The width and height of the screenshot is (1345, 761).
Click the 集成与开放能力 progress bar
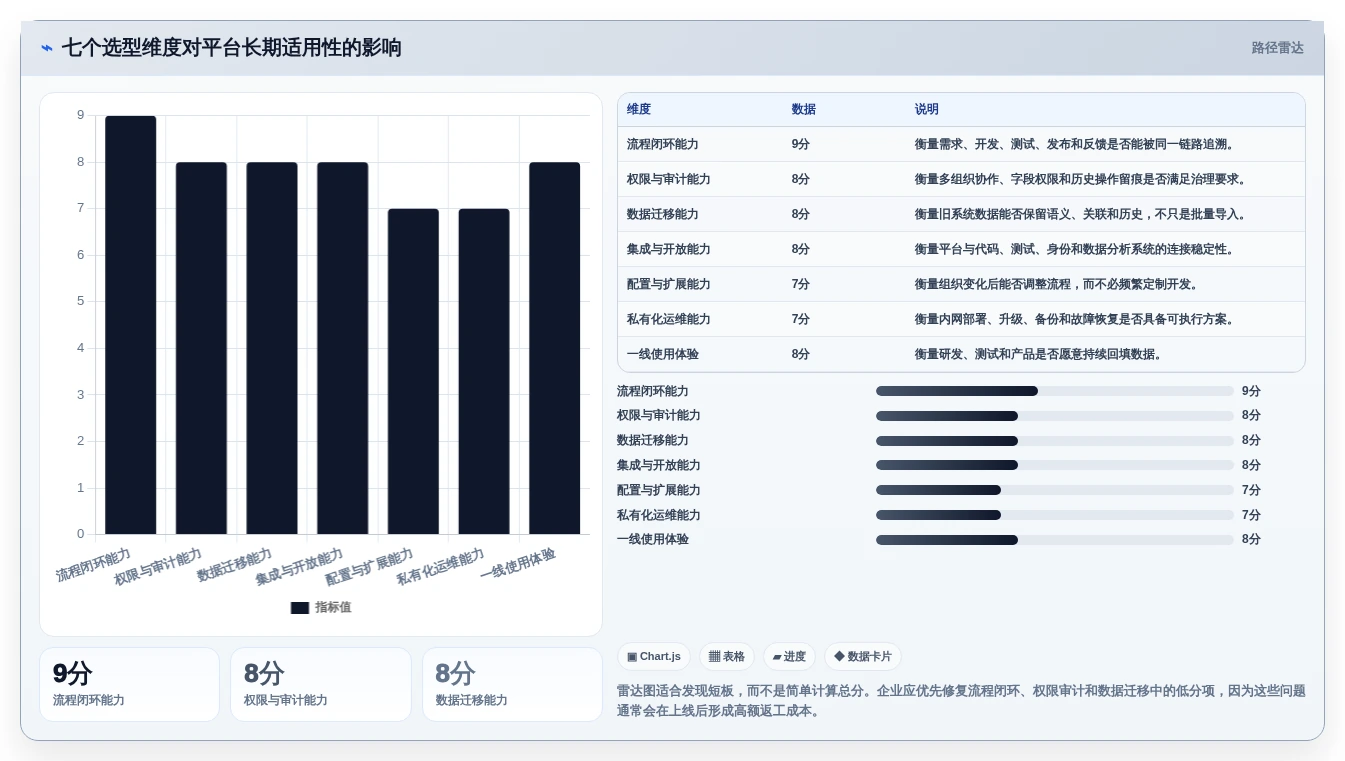[1055, 465]
